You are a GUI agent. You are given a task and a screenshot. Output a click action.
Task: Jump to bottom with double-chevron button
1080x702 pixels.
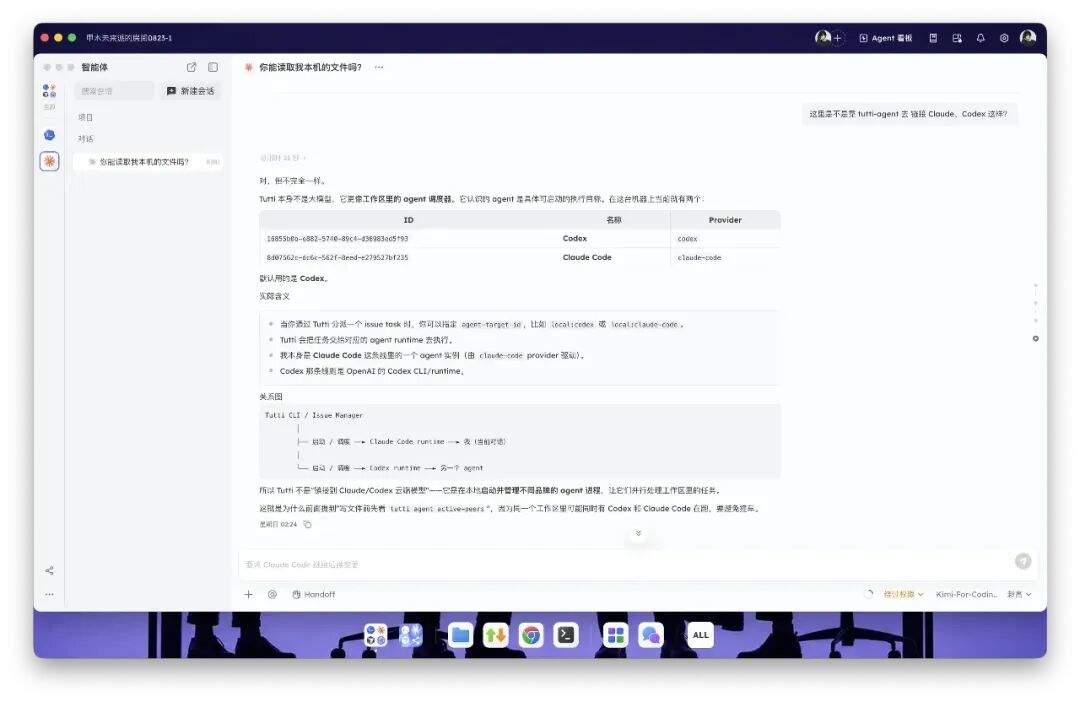coord(638,534)
